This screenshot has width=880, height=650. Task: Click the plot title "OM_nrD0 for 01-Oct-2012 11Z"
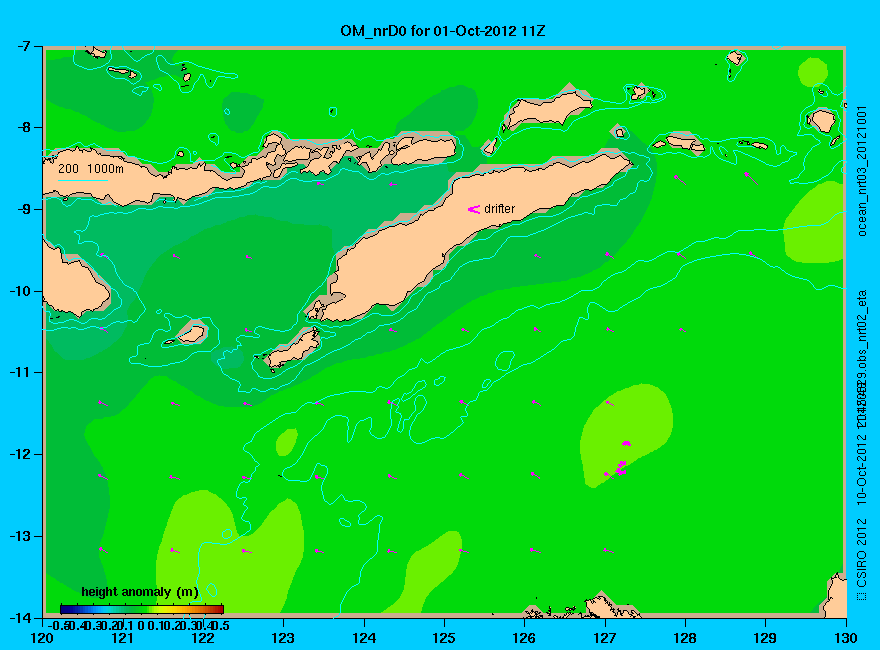coord(442,31)
